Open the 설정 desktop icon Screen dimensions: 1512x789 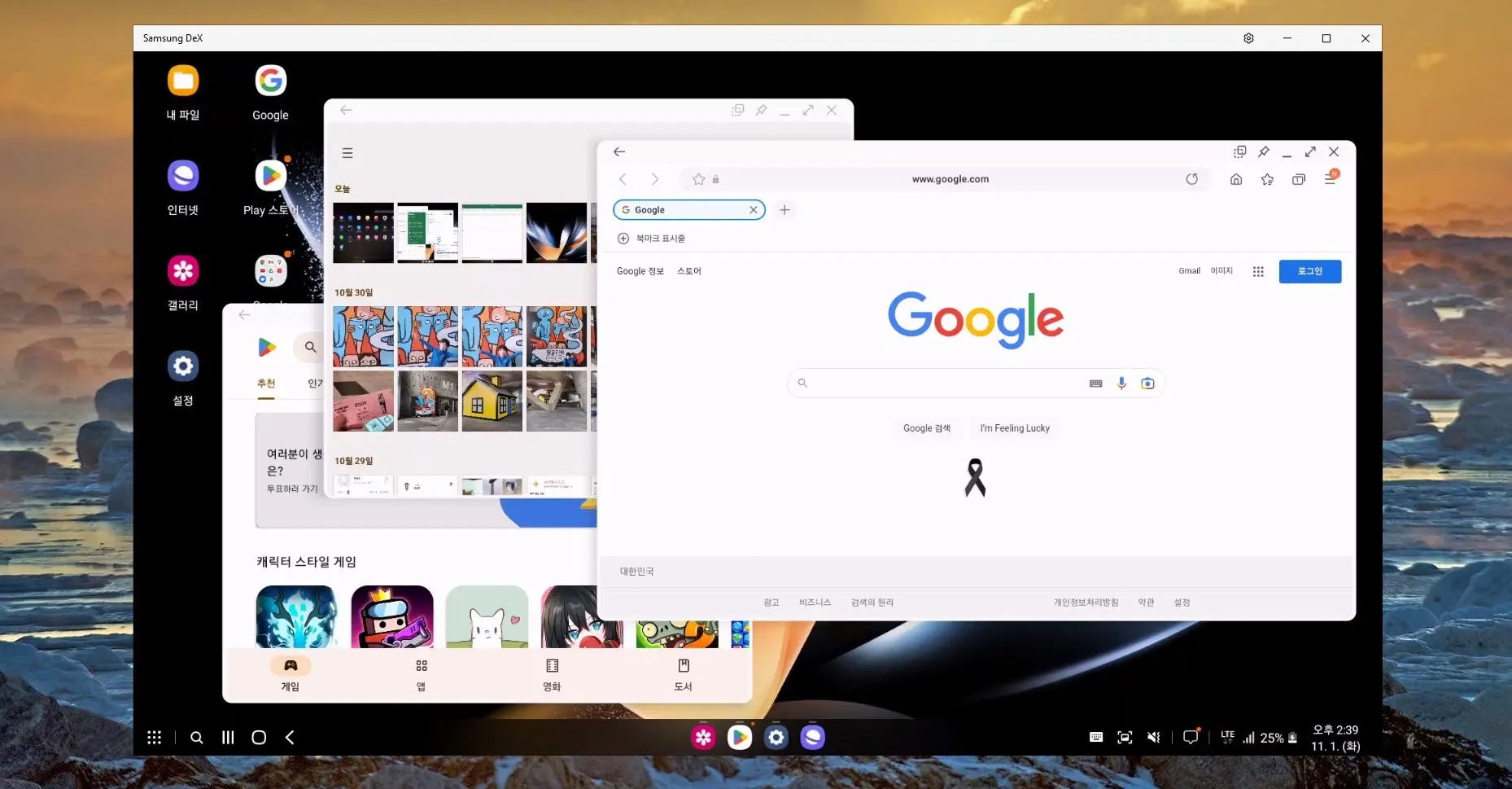tap(183, 366)
